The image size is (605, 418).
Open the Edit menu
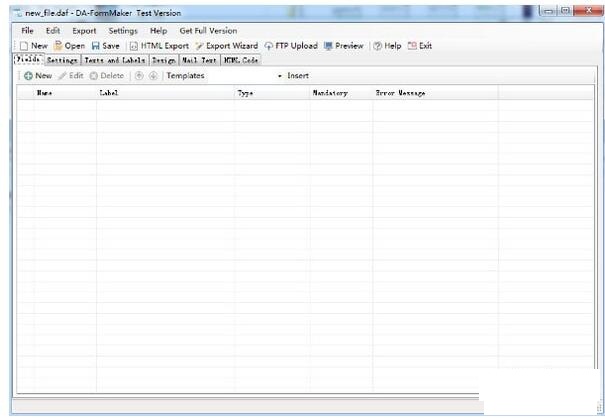click(53, 30)
